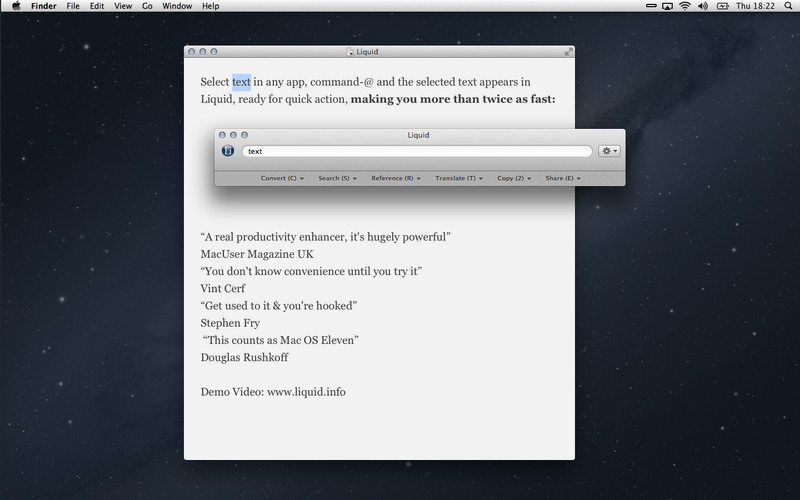Click "MacUser Magazine UK" line
The height and width of the screenshot is (500, 800).
(257, 254)
